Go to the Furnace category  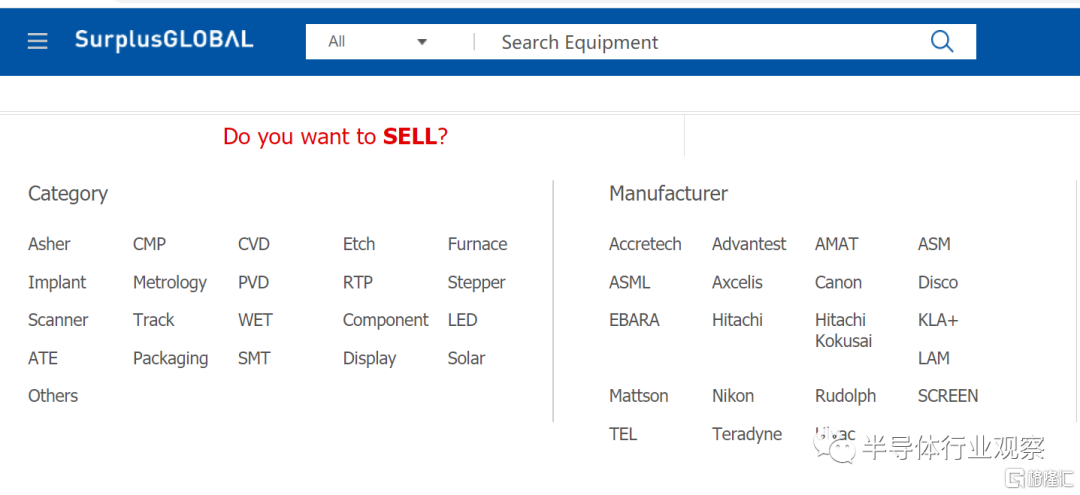point(477,244)
